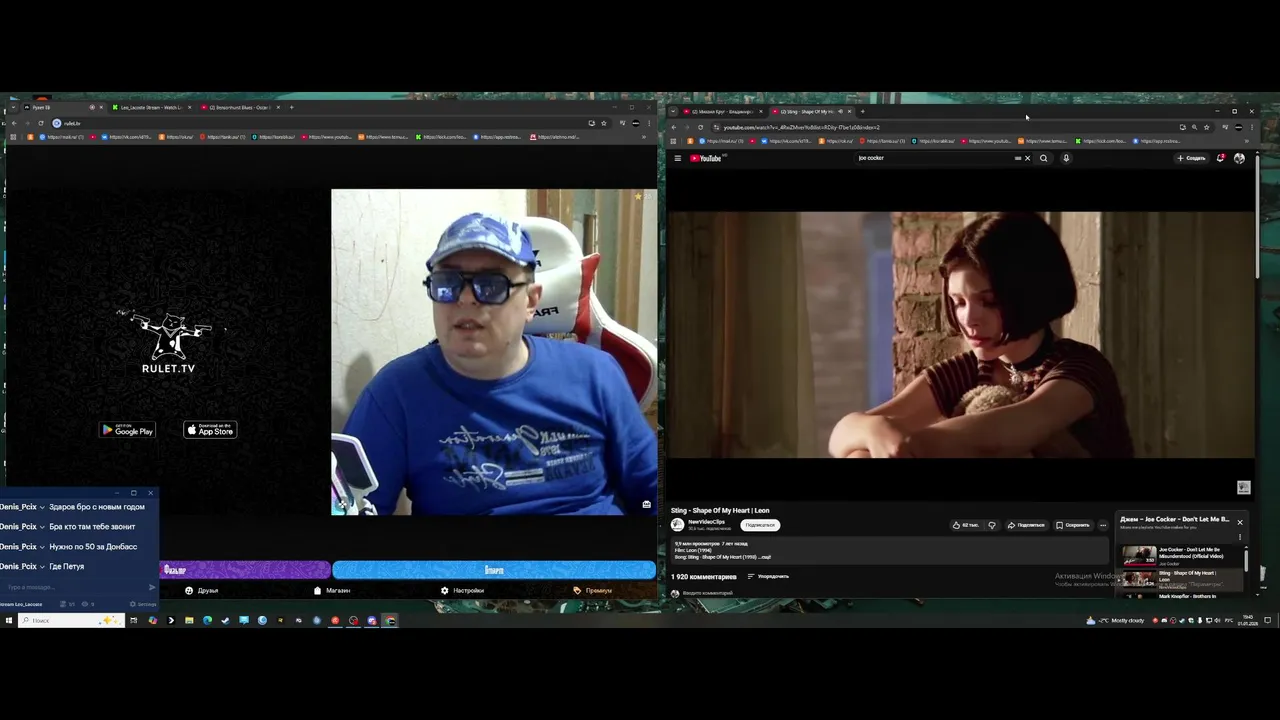Click the blue next-partner button
The width and height of the screenshot is (1280, 720).
coord(494,570)
